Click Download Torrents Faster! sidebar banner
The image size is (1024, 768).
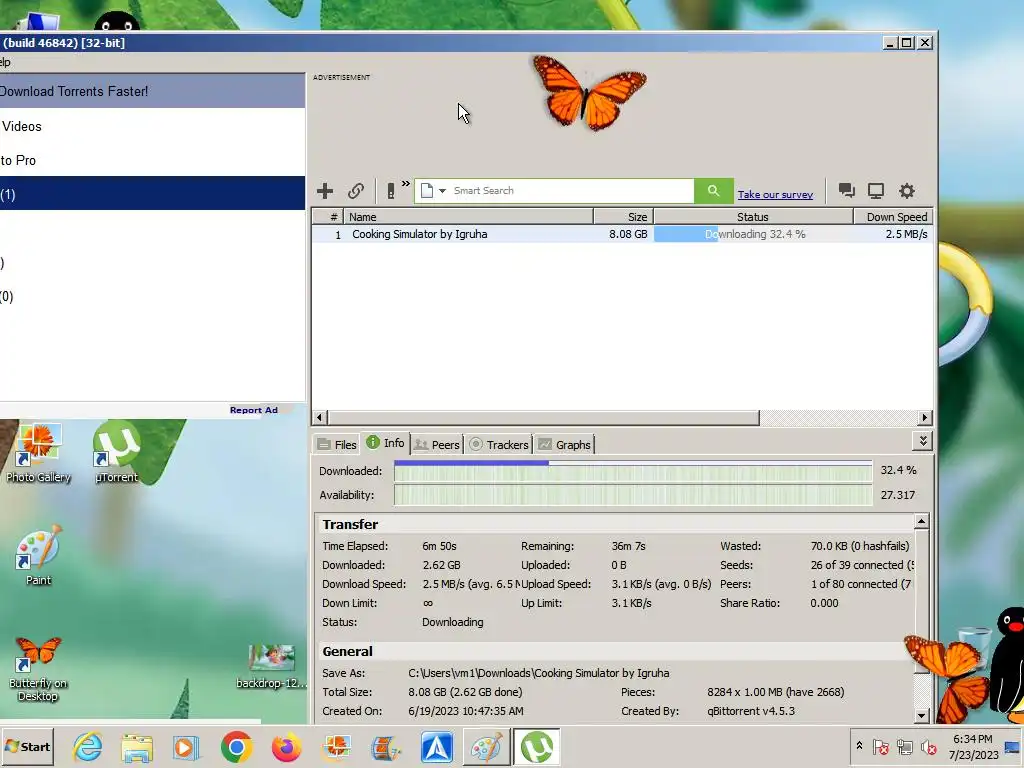click(152, 91)
